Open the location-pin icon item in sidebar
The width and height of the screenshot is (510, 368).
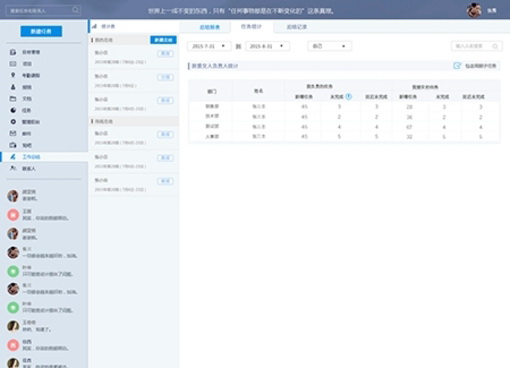coord(13,75)
